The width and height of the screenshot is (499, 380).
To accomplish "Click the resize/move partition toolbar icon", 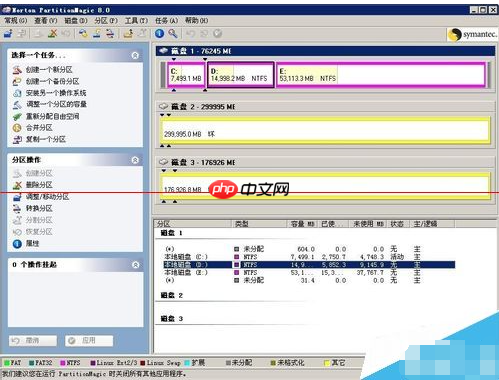I will tap(8, 33).
